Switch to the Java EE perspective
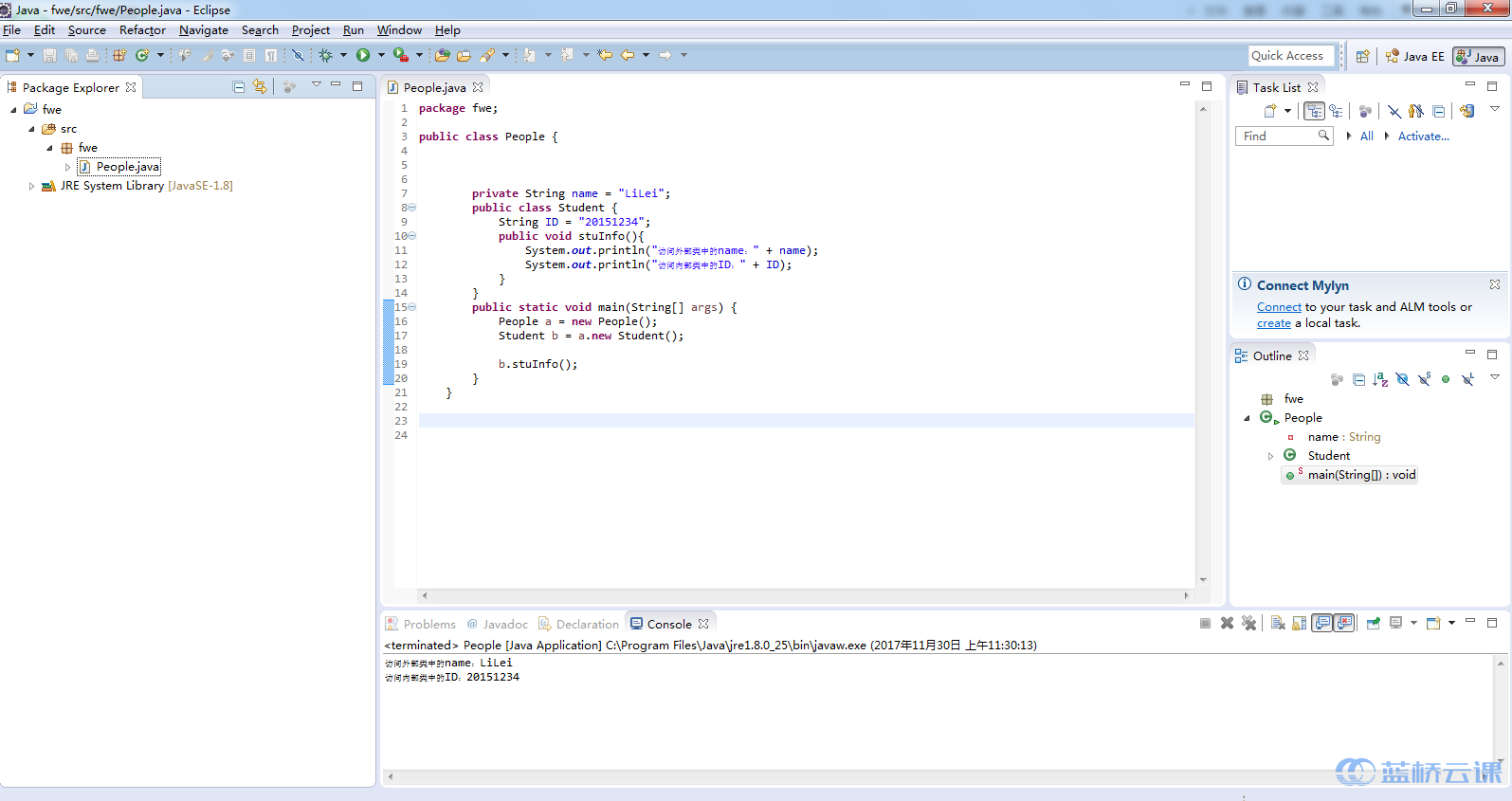1512x801 pixels. (1415, 57)
